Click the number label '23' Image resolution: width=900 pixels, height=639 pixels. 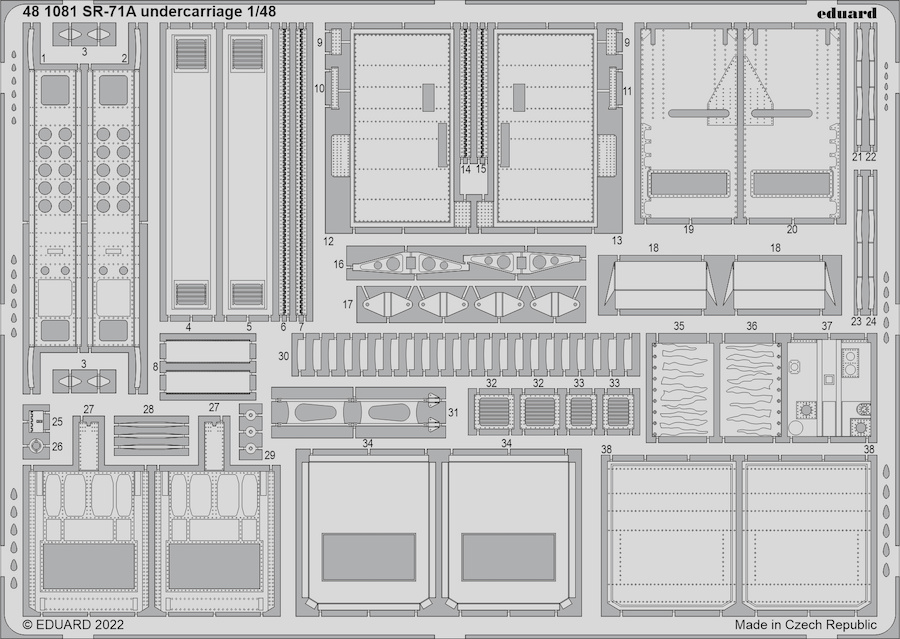coord(856,322)
